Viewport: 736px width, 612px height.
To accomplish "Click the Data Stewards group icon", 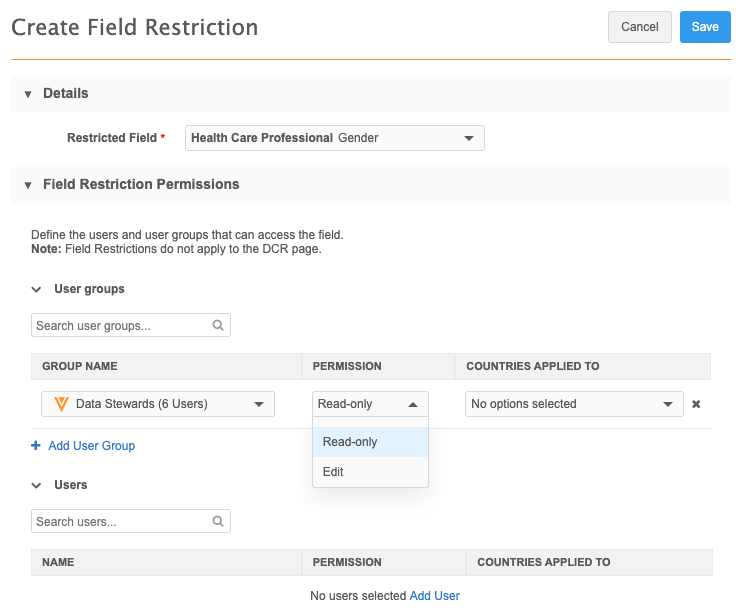I will coord(61,404).
